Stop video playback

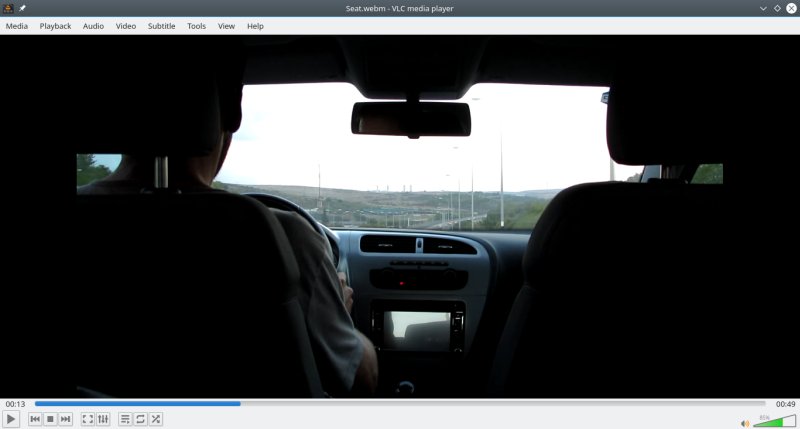click(x=50, y=419)
